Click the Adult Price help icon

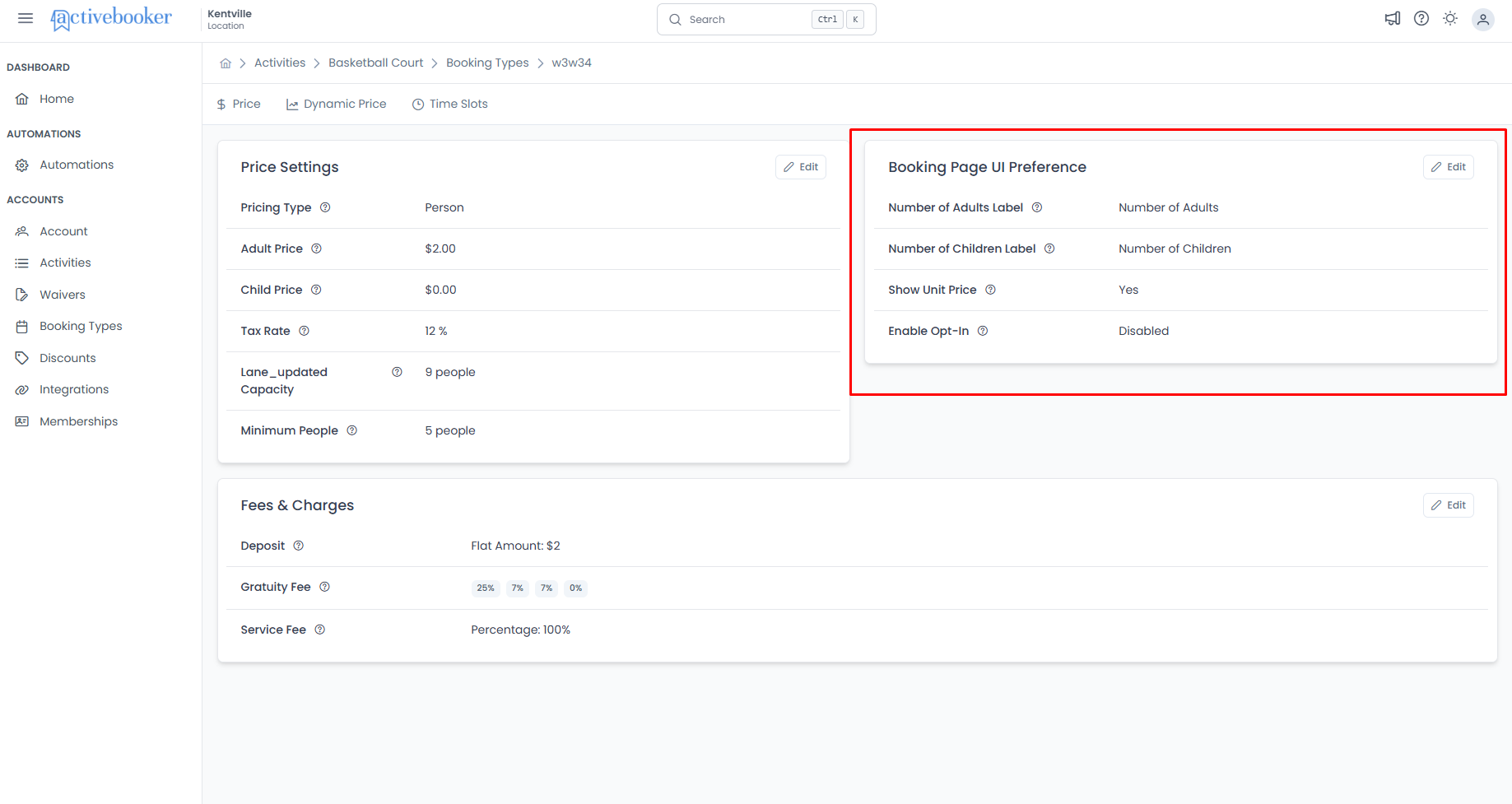click(x=316, y=249)
